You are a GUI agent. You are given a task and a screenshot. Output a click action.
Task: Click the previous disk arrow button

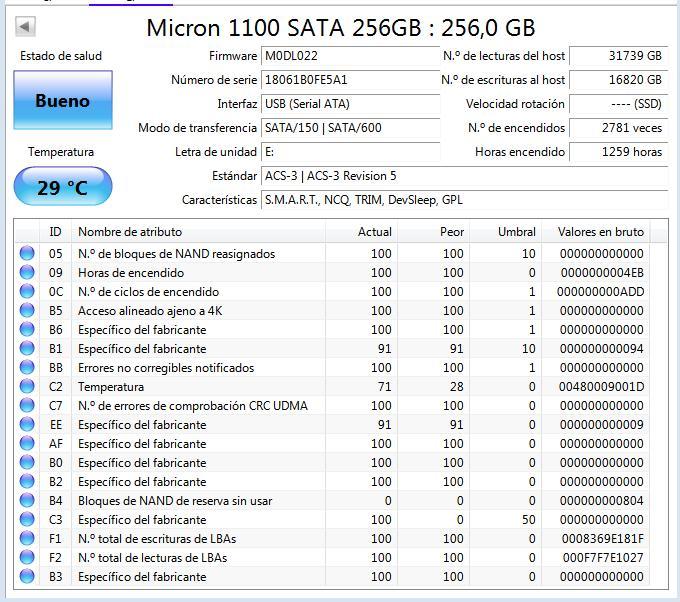25,26
